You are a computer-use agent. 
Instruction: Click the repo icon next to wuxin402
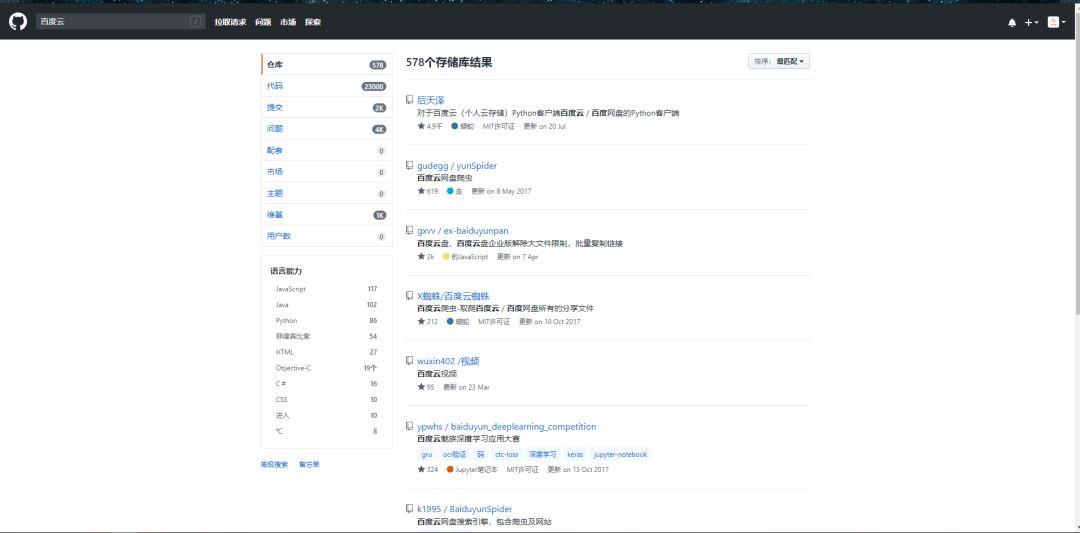point(409,360)
